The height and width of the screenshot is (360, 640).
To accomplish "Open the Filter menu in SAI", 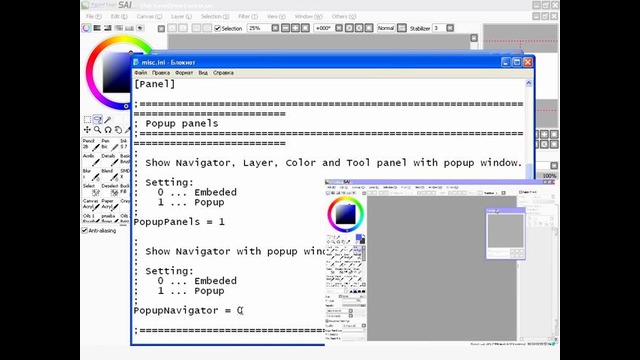I will 248,16.
